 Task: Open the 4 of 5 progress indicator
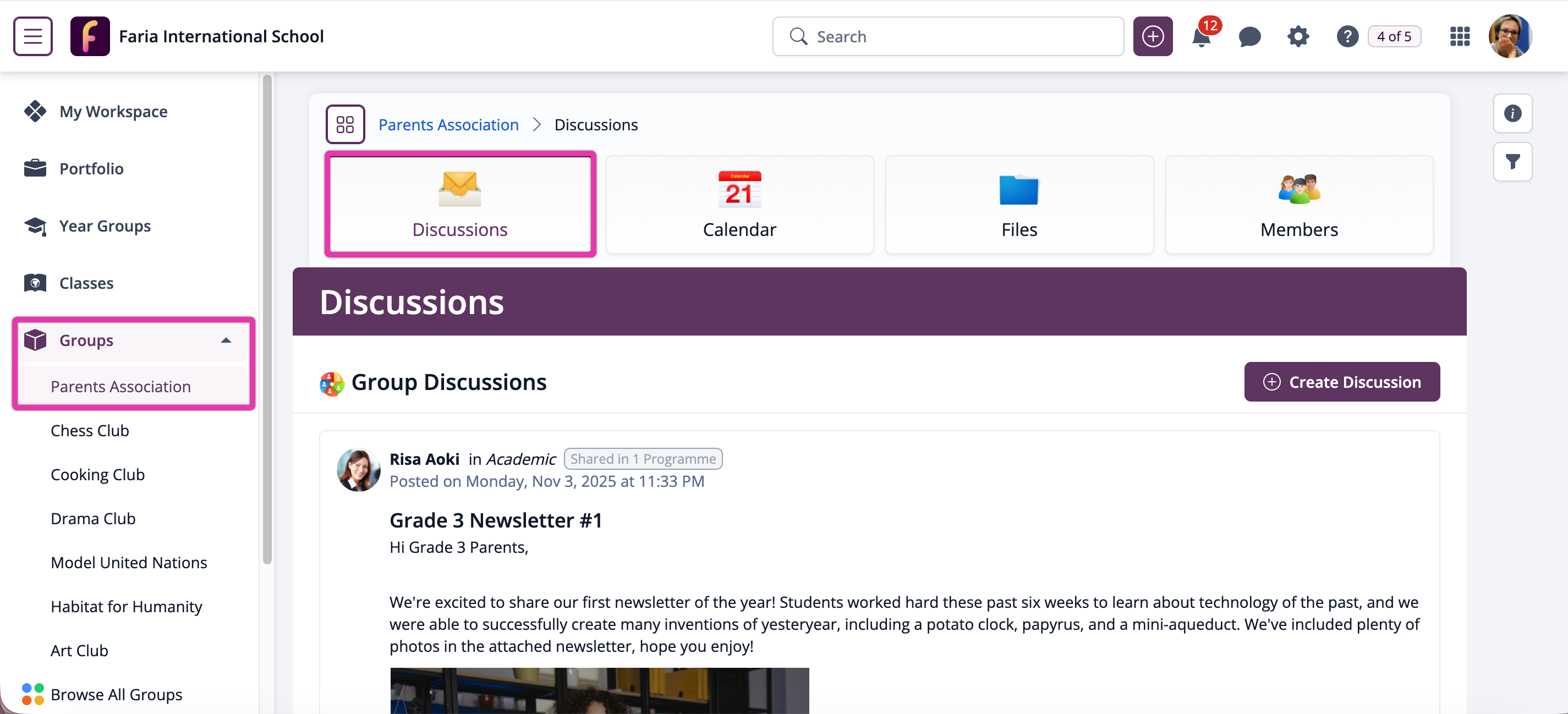[1394, 36]
